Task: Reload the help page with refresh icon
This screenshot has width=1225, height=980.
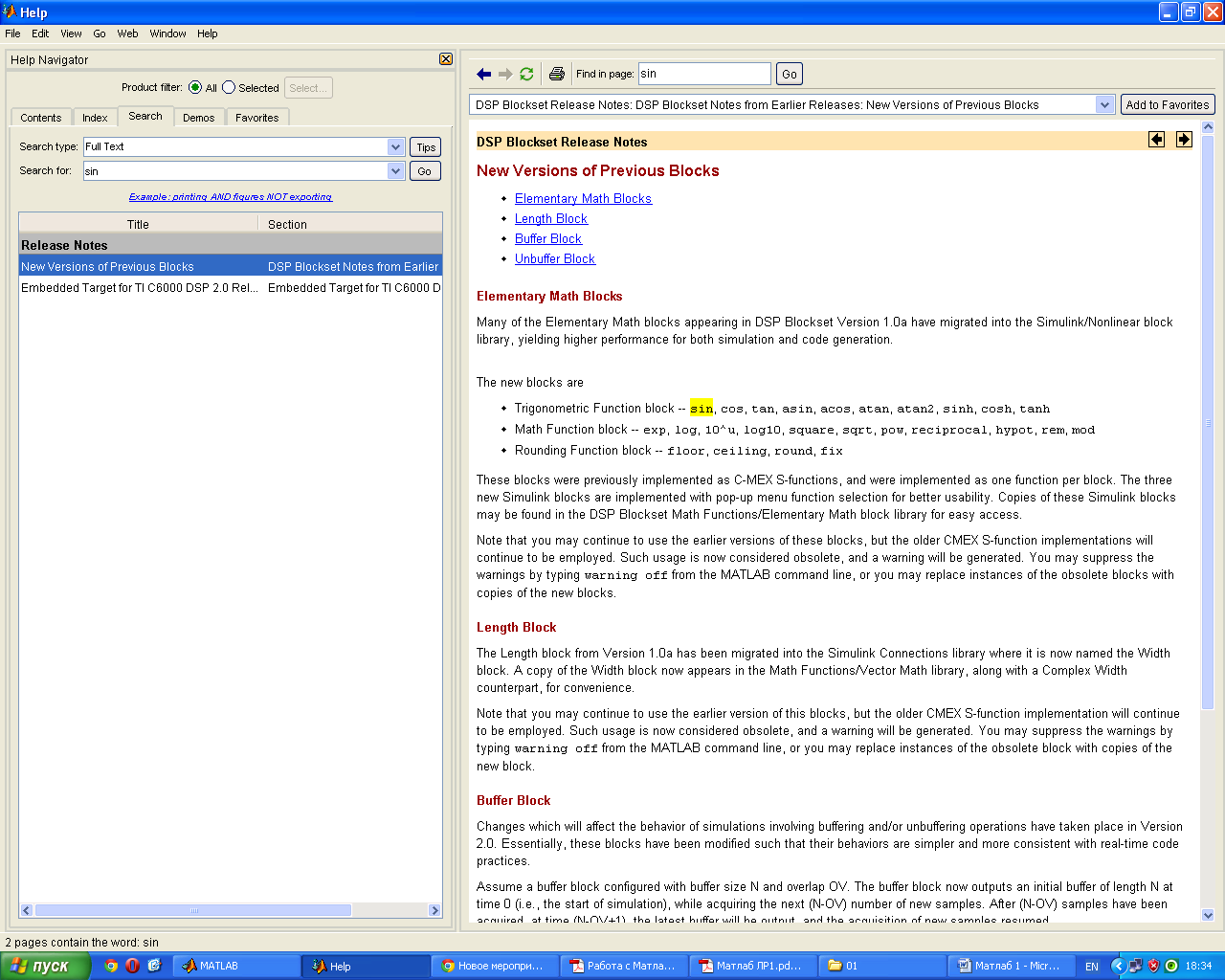Action: 526,74
